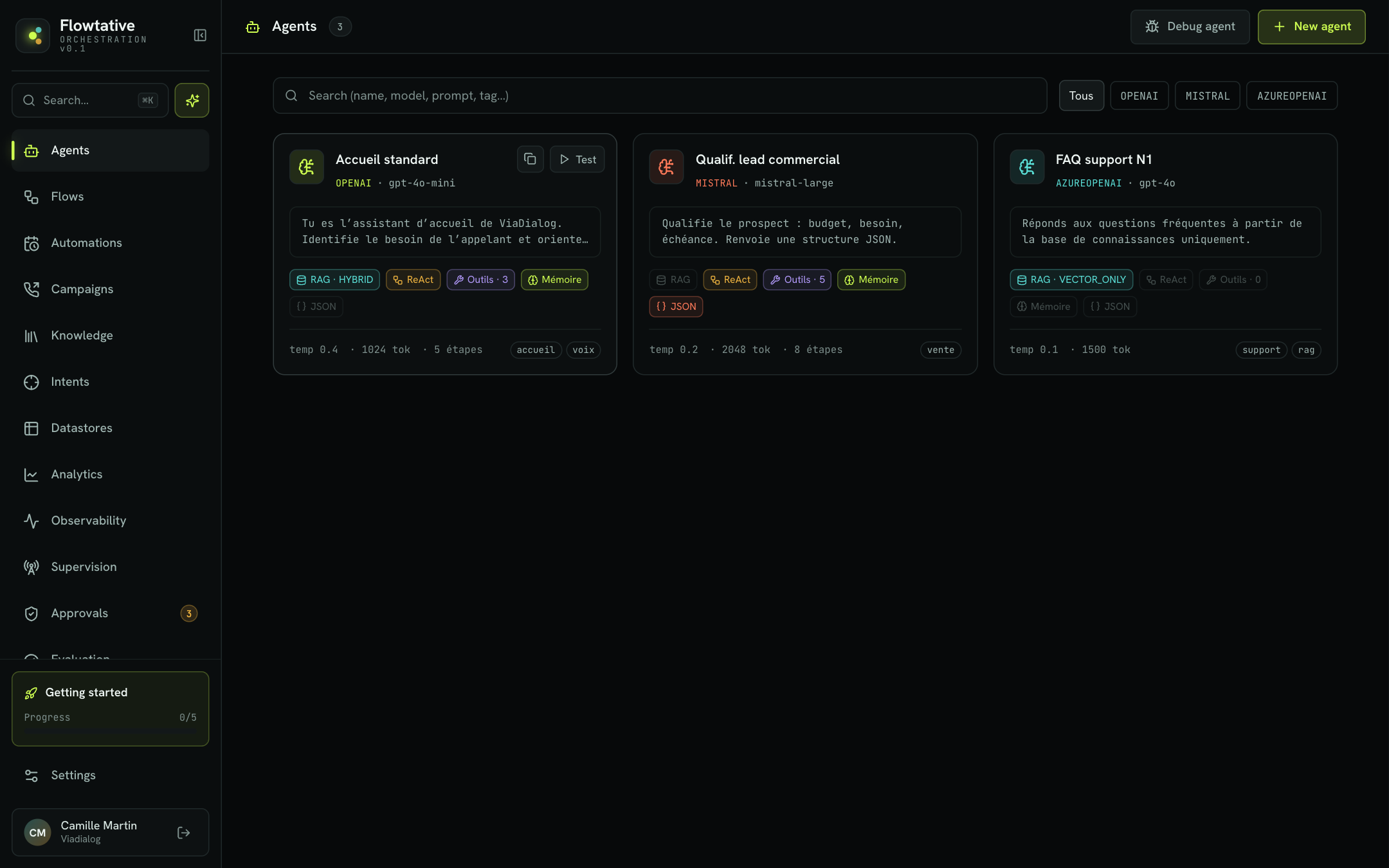
Task: Focus the agents search field
Action: 660,96
